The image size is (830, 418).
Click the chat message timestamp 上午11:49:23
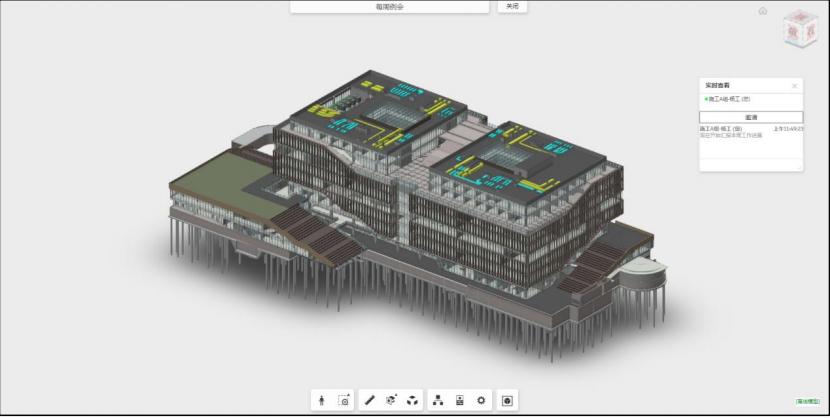[788, 129]
